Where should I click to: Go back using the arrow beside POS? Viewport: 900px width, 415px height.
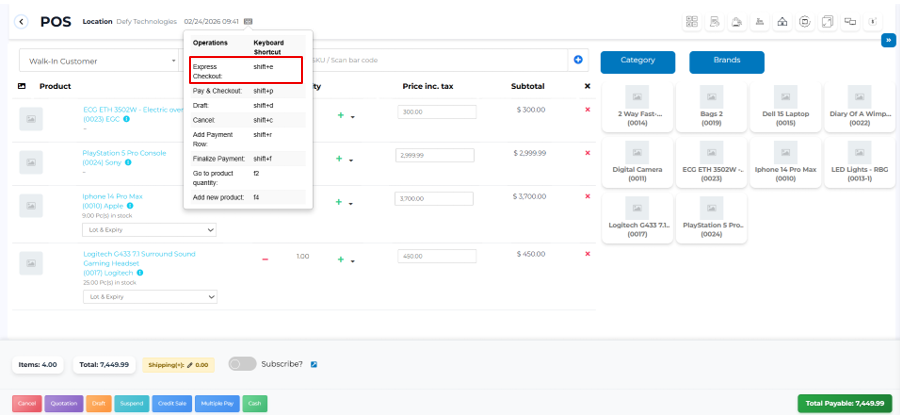pos(22,21)
